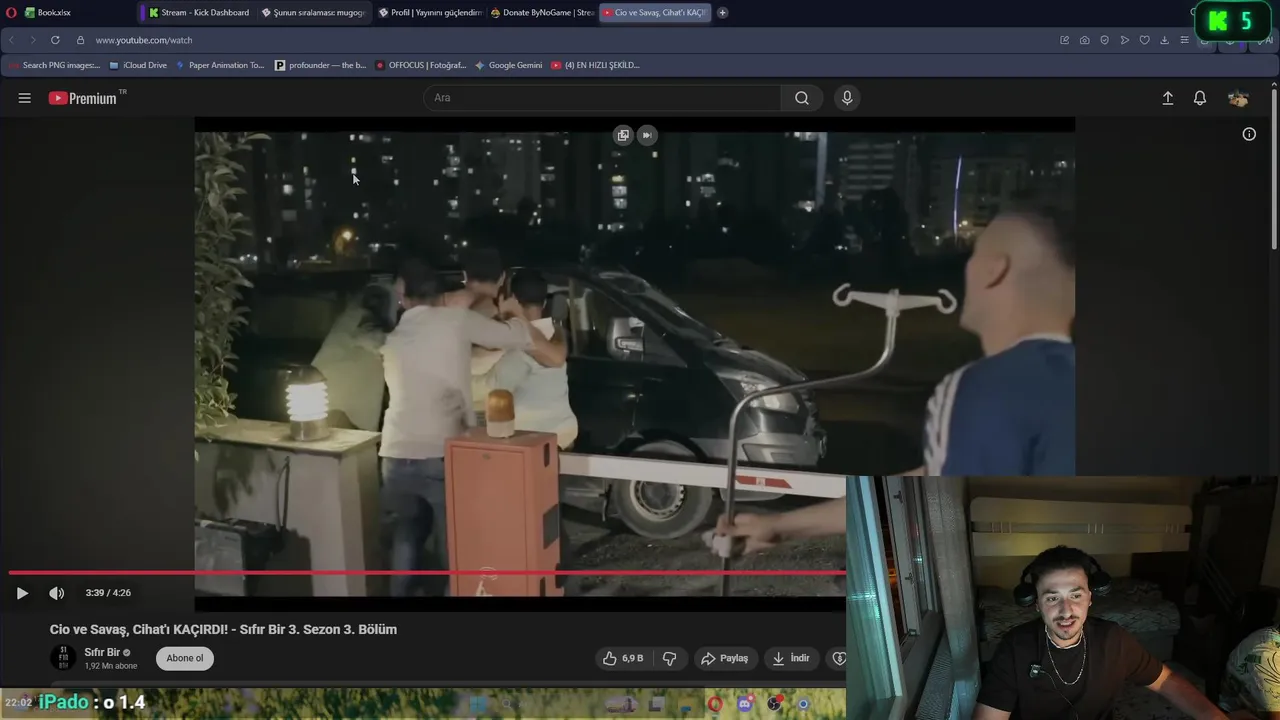Screen dimensions: 1280x720
Task: View site security lock icon
Action: coord(82,40)
